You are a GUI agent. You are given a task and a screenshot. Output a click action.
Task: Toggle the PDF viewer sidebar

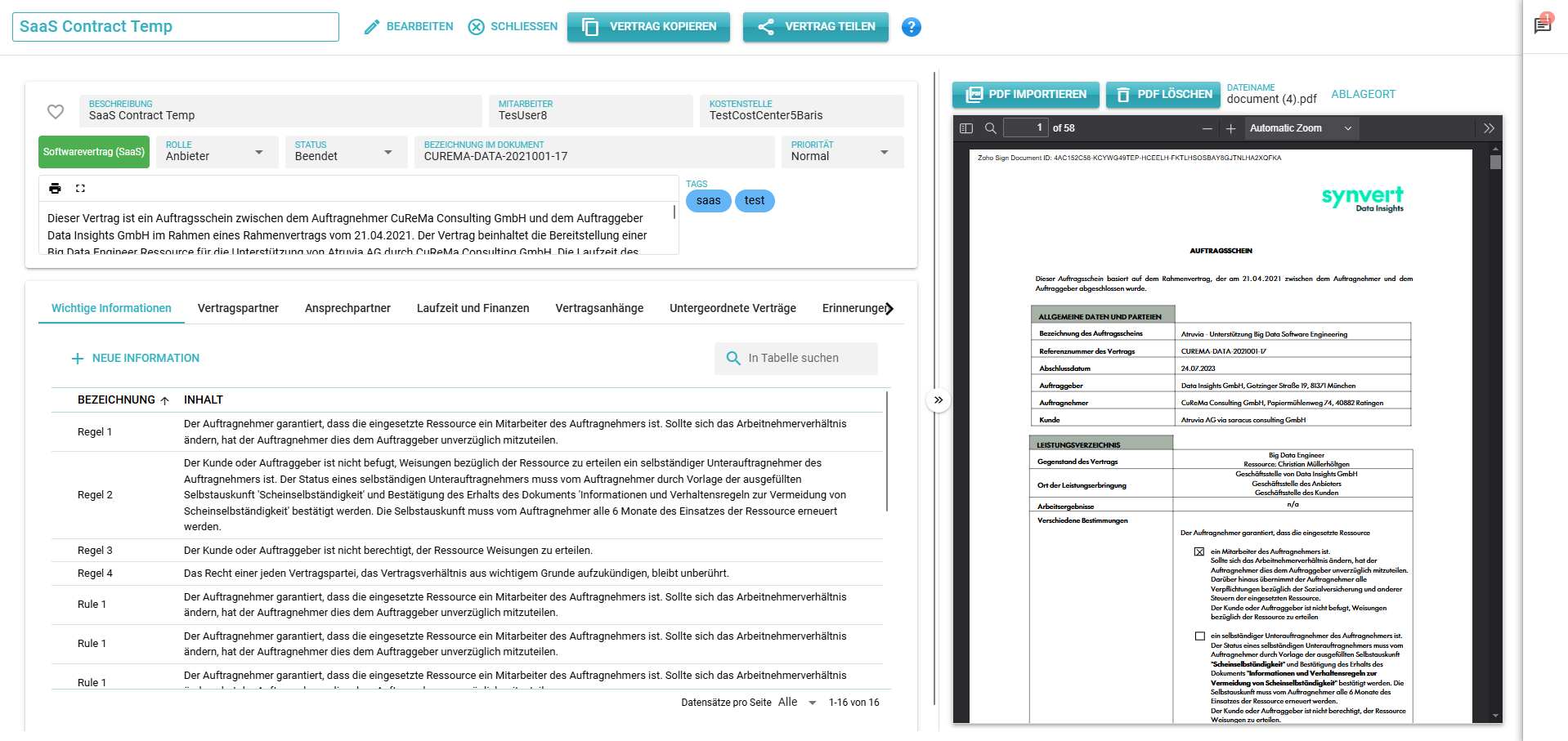(966, 128)
